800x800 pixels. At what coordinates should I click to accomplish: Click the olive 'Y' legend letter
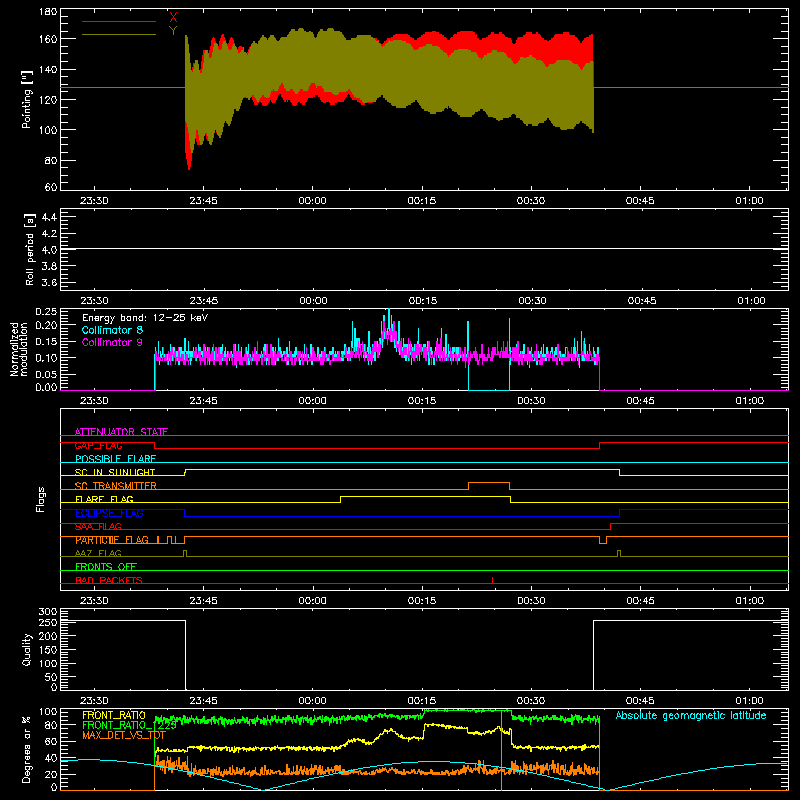point(173,31)
